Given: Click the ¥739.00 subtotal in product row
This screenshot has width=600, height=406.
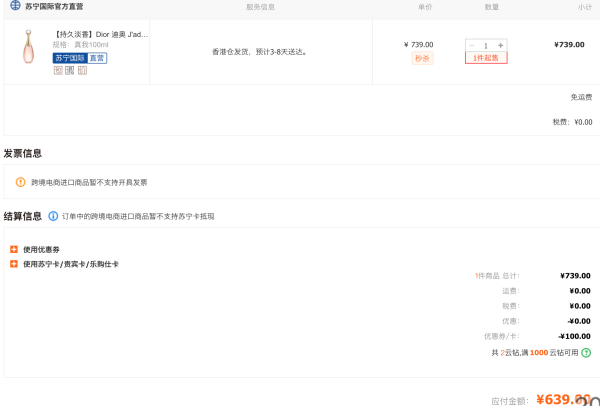Looking at the screenshot, I should tap(569, 45).
